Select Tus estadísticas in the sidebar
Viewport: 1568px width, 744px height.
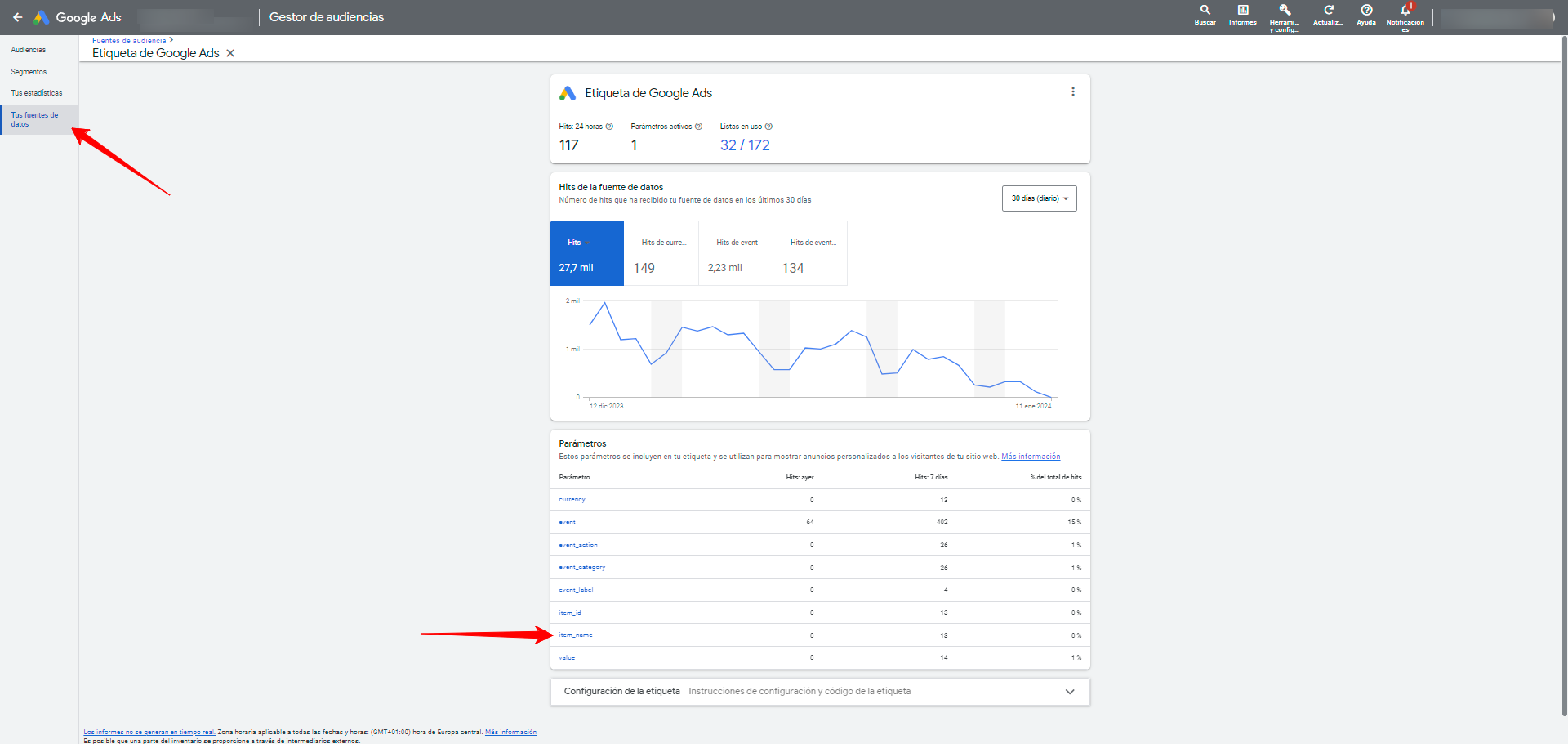(37, 93)
